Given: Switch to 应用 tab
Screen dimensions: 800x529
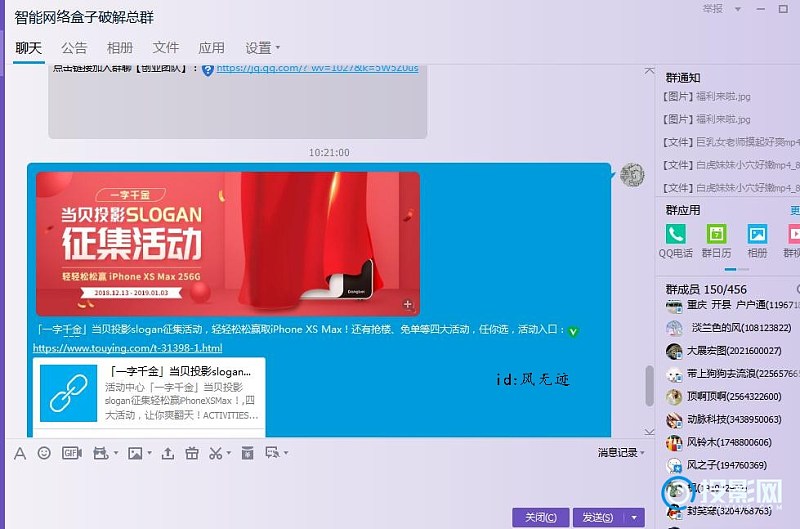Looking at the screenshot, I should pos(211,48).
